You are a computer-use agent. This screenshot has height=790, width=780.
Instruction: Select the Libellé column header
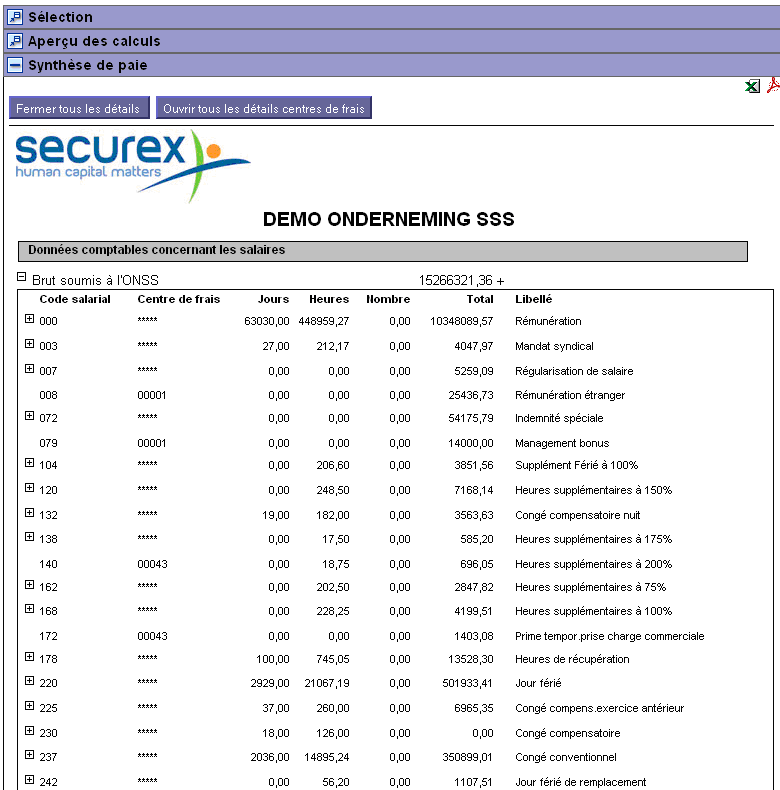pos(534,299)
